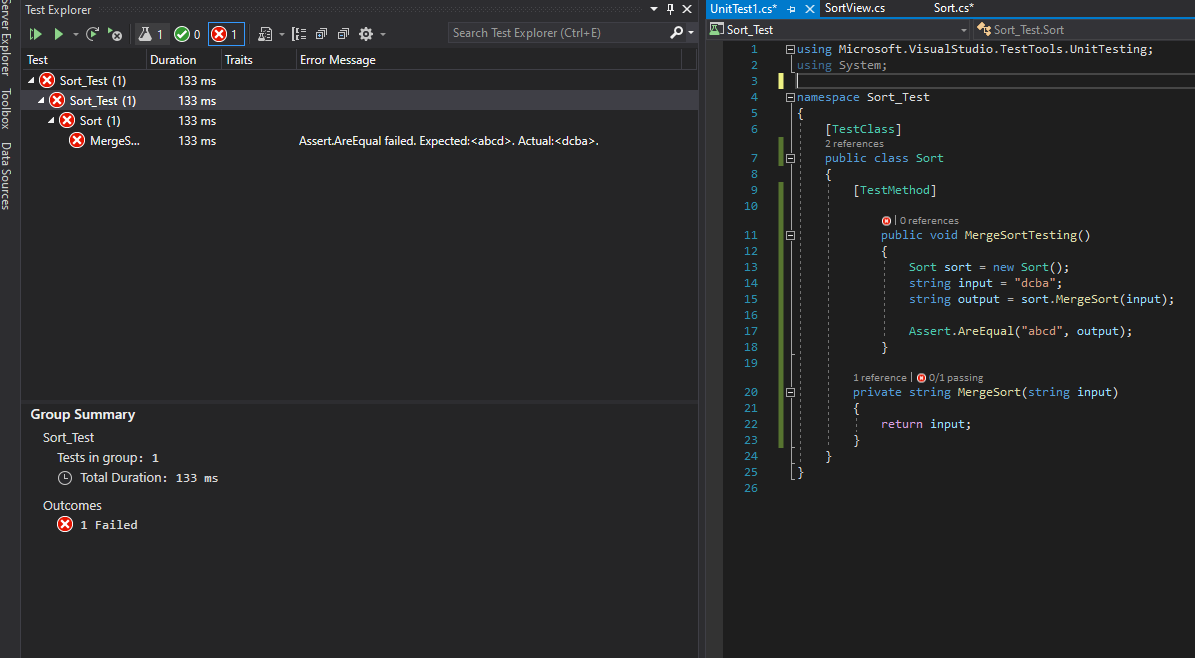Open the Toolbox side tab

click(x=6, y=108)
